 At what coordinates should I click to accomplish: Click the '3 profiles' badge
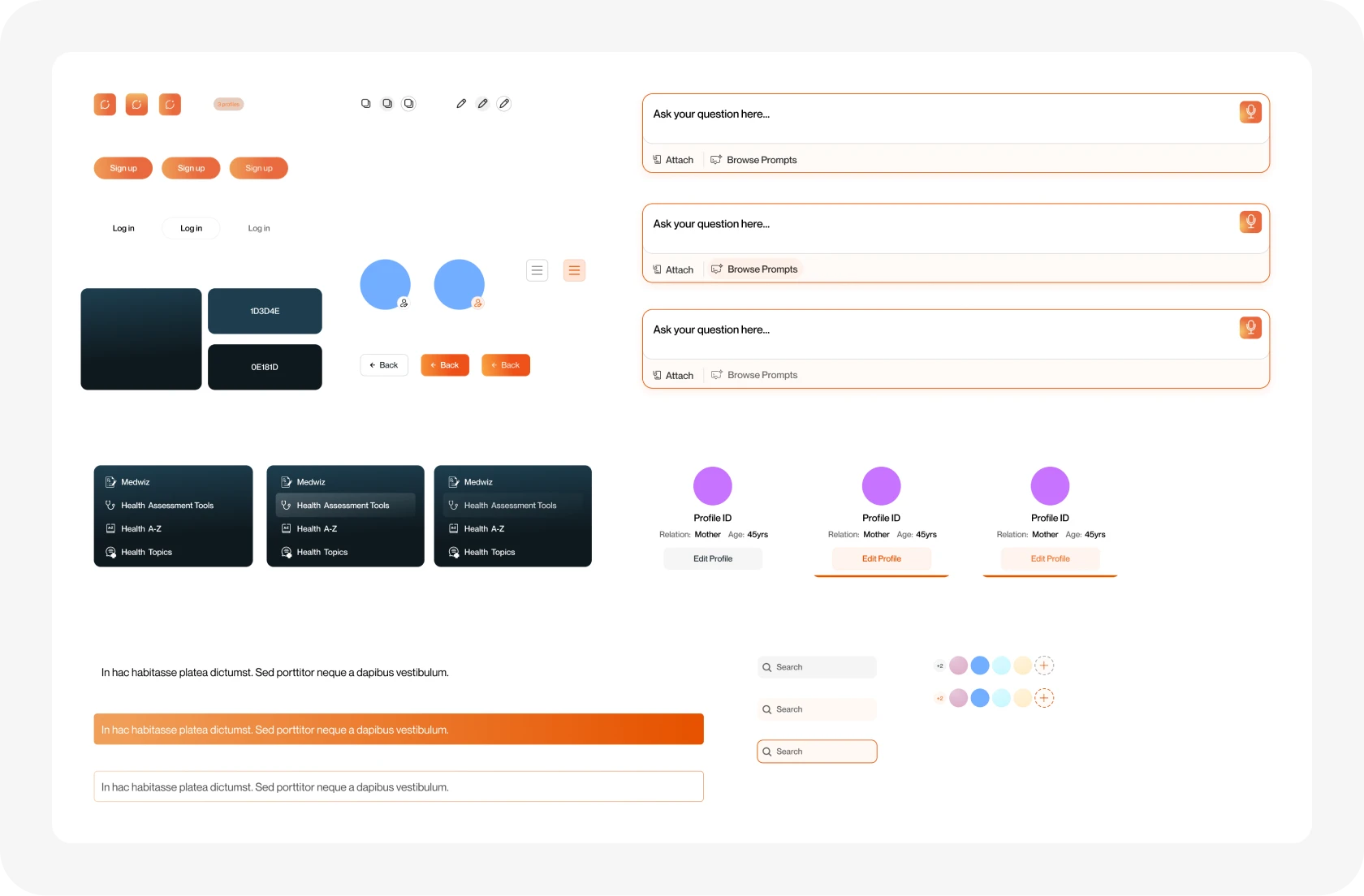[x=229, y=104]
